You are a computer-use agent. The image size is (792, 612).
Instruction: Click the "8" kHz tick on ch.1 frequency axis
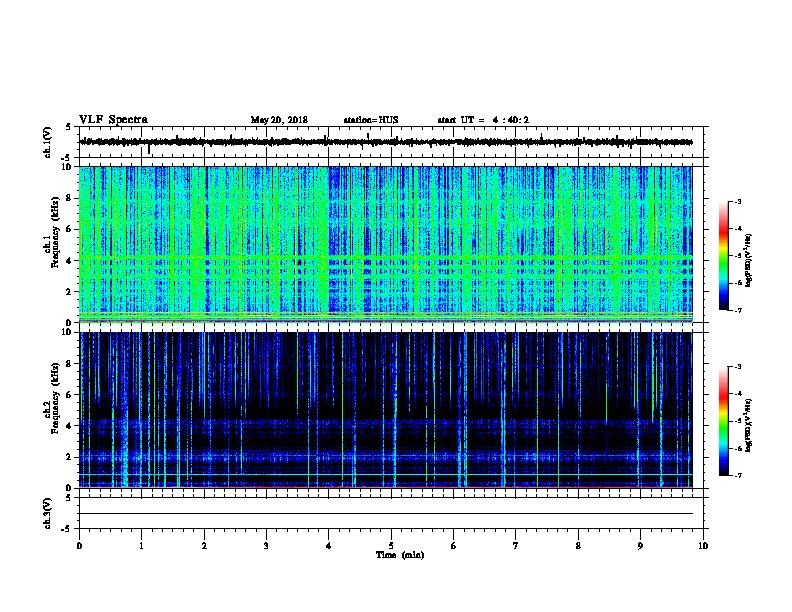pyautogui.click(x=69, y=198)
